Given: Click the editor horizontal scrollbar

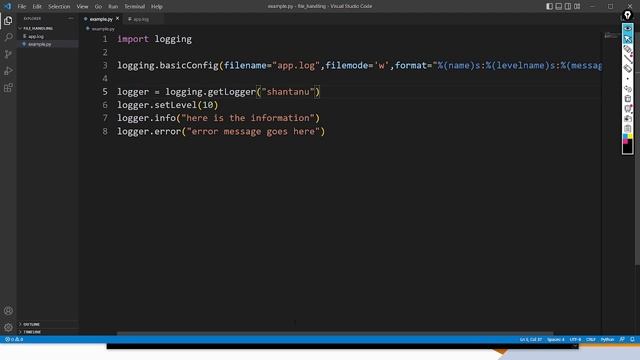Looking at the screenshot, I should (335, 333).
